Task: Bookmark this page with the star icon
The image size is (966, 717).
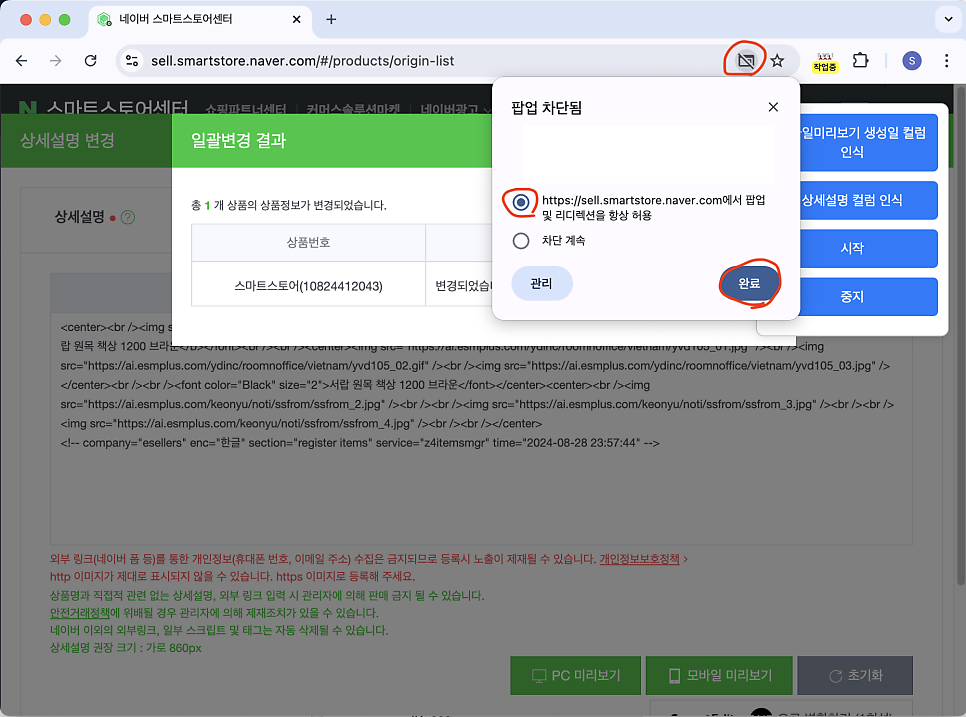Action: [777, 61]
